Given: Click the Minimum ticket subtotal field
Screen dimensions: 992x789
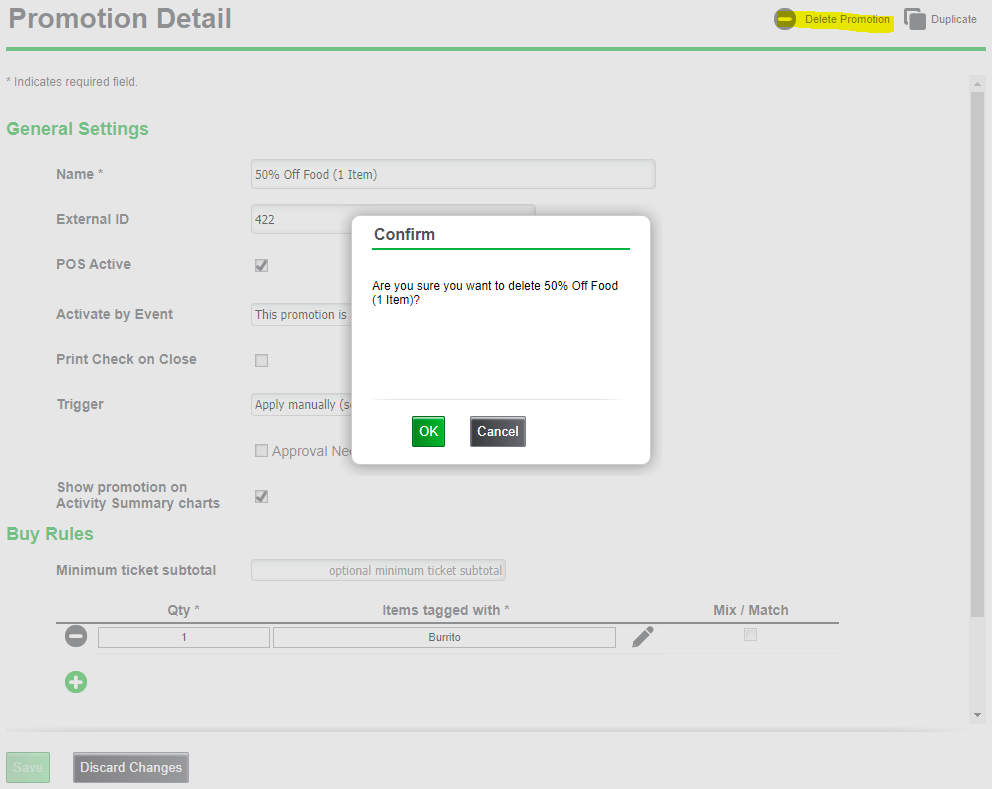Looking at the screenshot, I should point(378,570).
